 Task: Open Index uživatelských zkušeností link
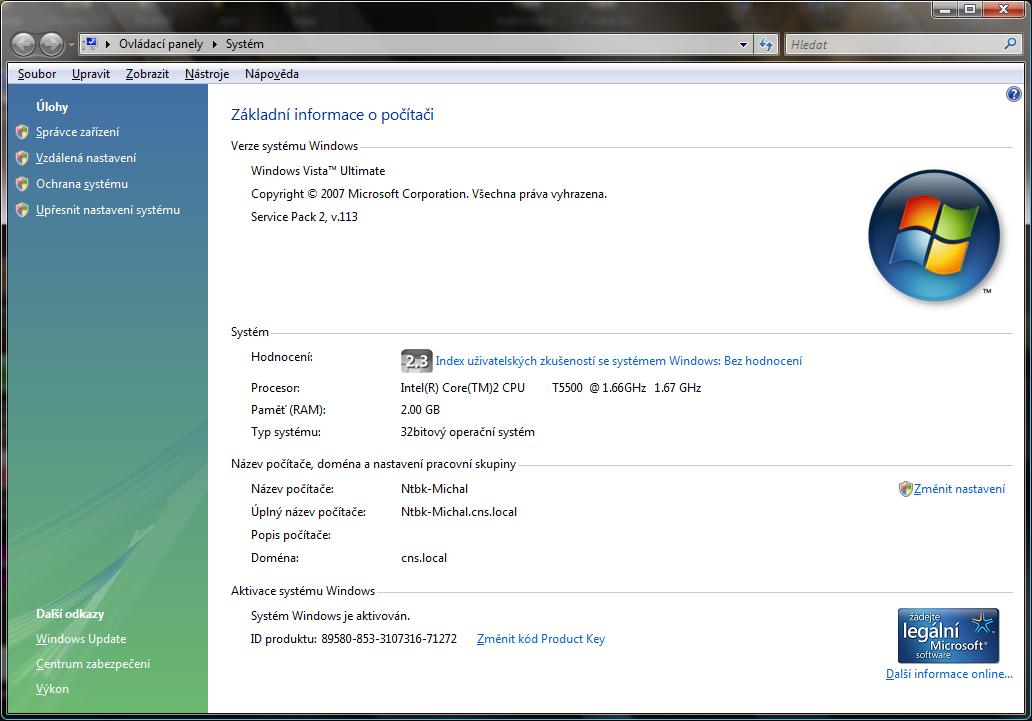pyautogui.click(x=619, y=361)
